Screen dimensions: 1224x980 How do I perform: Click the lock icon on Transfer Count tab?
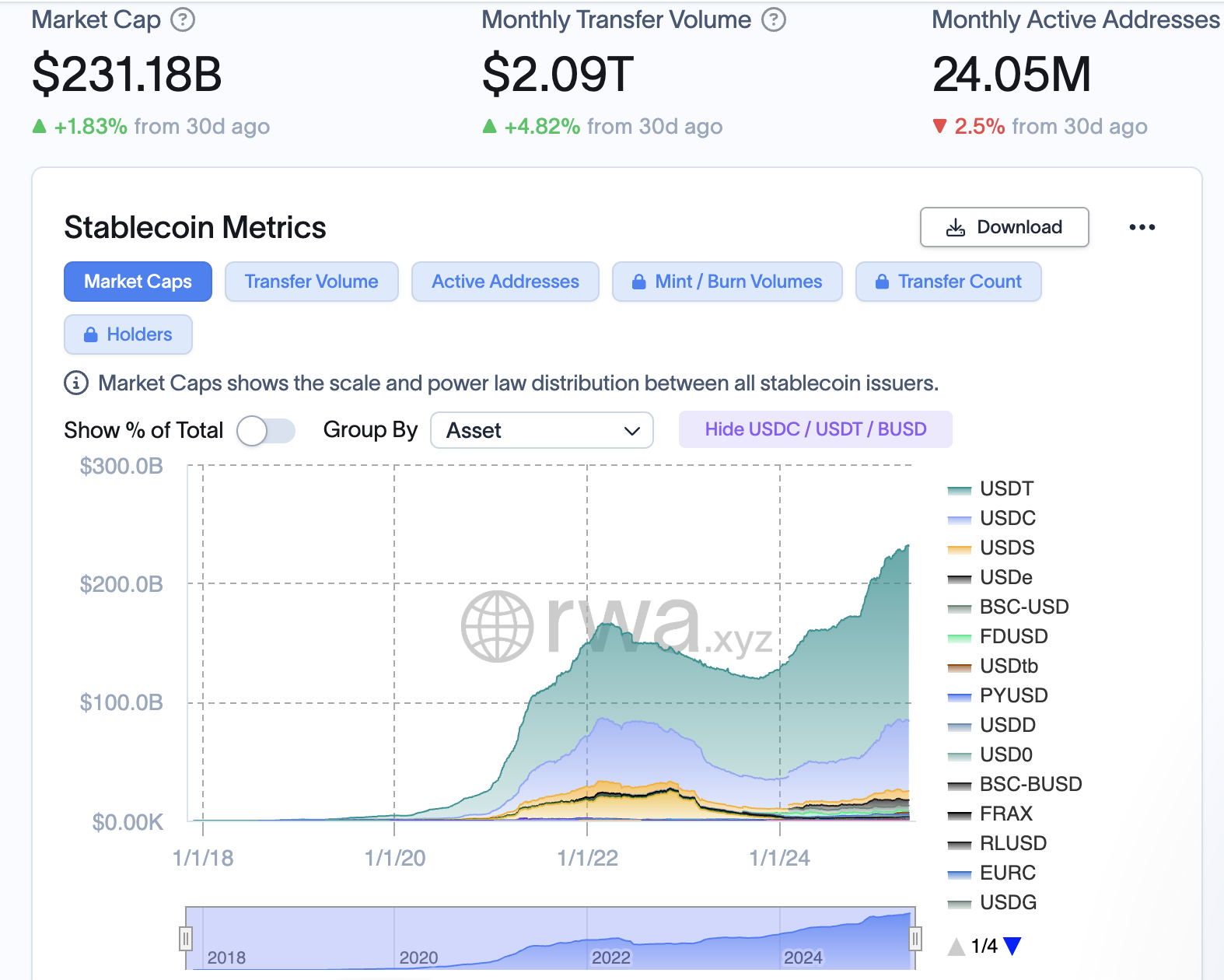882,282
